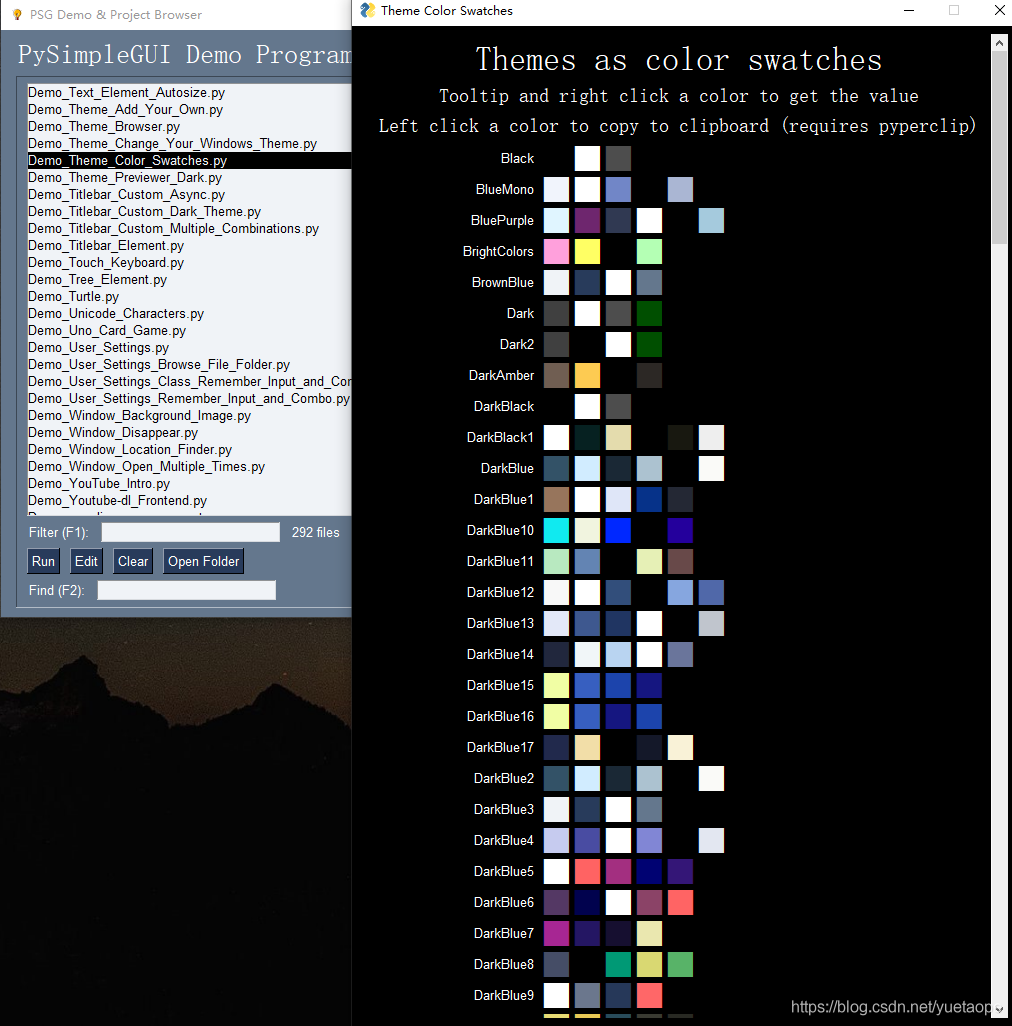The height and width of the screenshot is (1026, 1012).
Task: Click the dark green swatch in Dark row
Action: 649,313
